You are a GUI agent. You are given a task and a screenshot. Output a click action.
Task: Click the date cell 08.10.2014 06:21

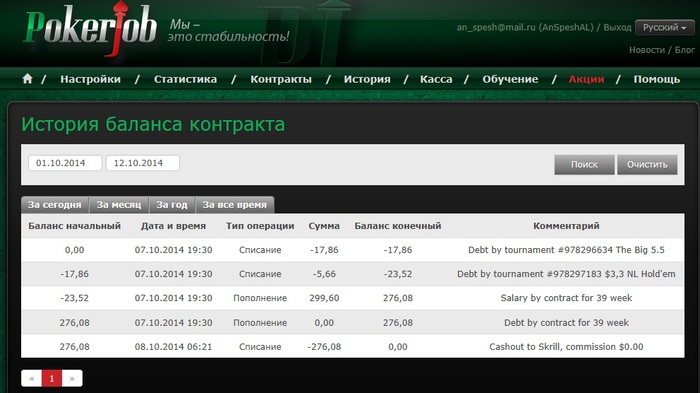(174, 347)
